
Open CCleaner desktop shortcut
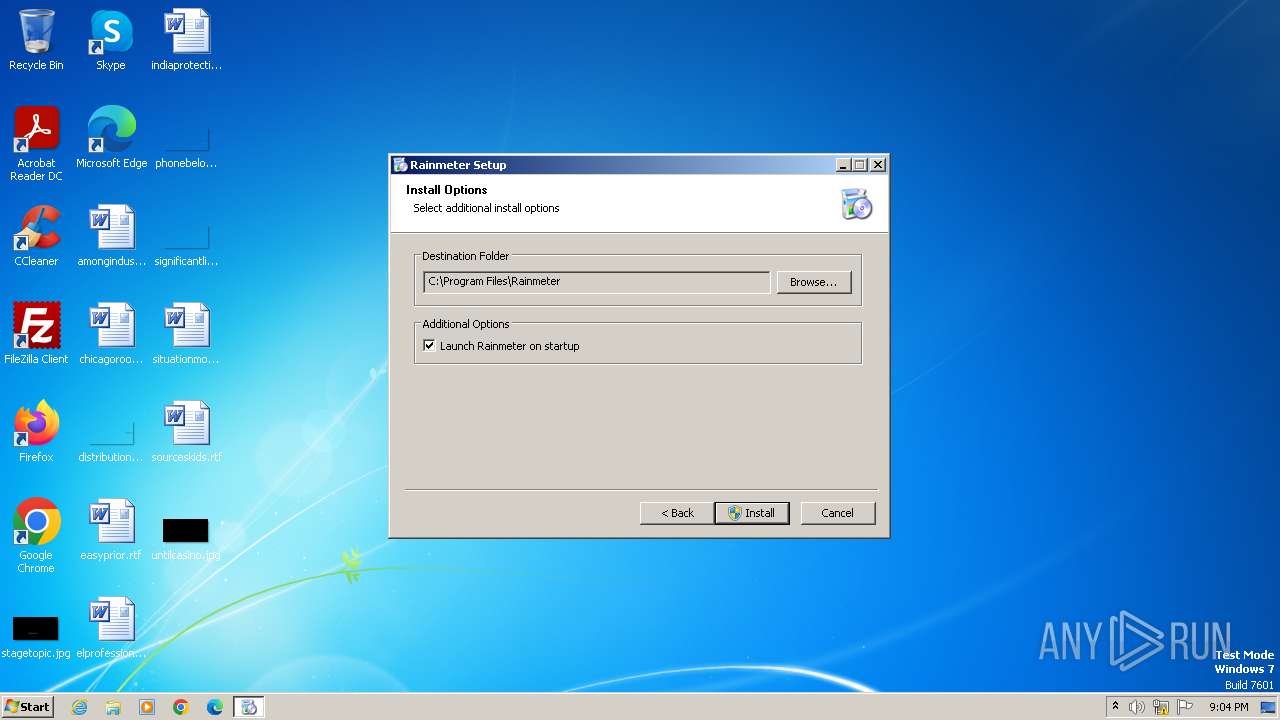pyautogui.click(x=36, y=236)
